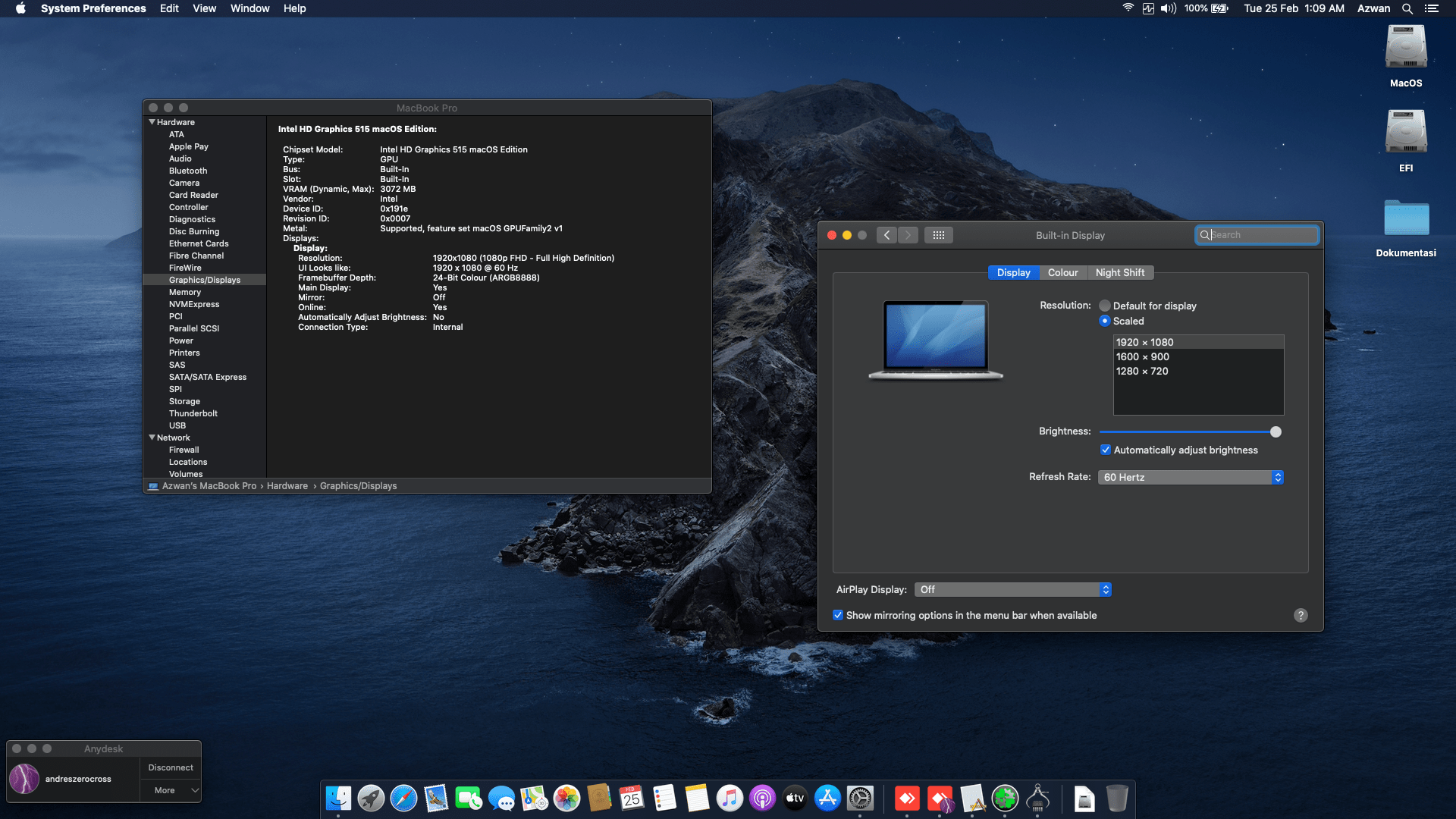Open Notes from the dock

pos(697,799)
